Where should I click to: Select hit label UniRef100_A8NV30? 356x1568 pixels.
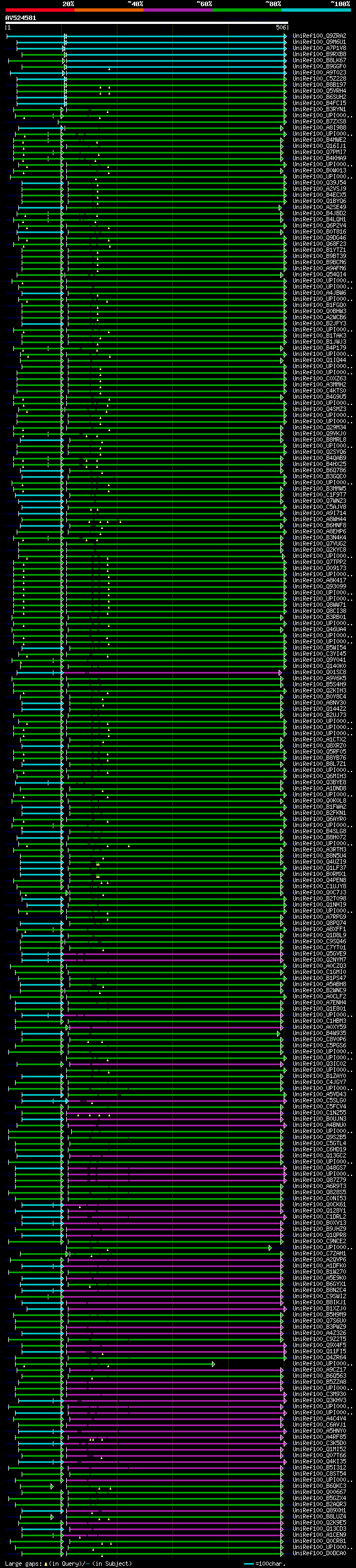(319, 703)
